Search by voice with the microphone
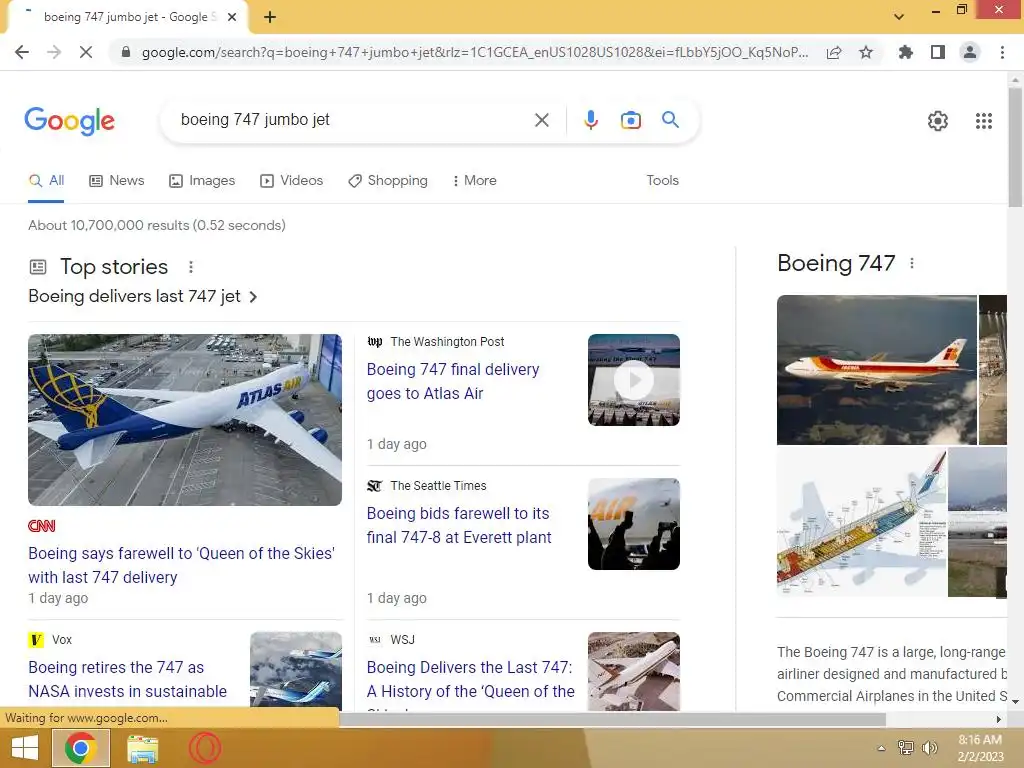 pyautogui.click(x=591, y=120)
